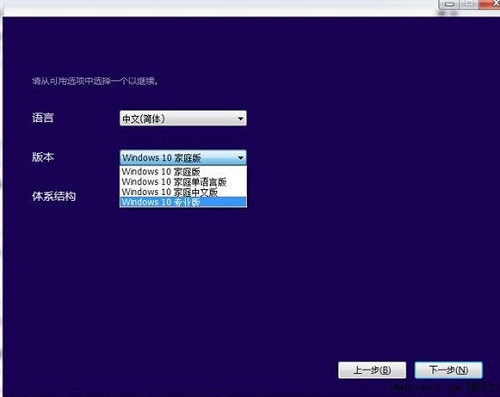
Task: Close the setup window
Action: point(490,4)
